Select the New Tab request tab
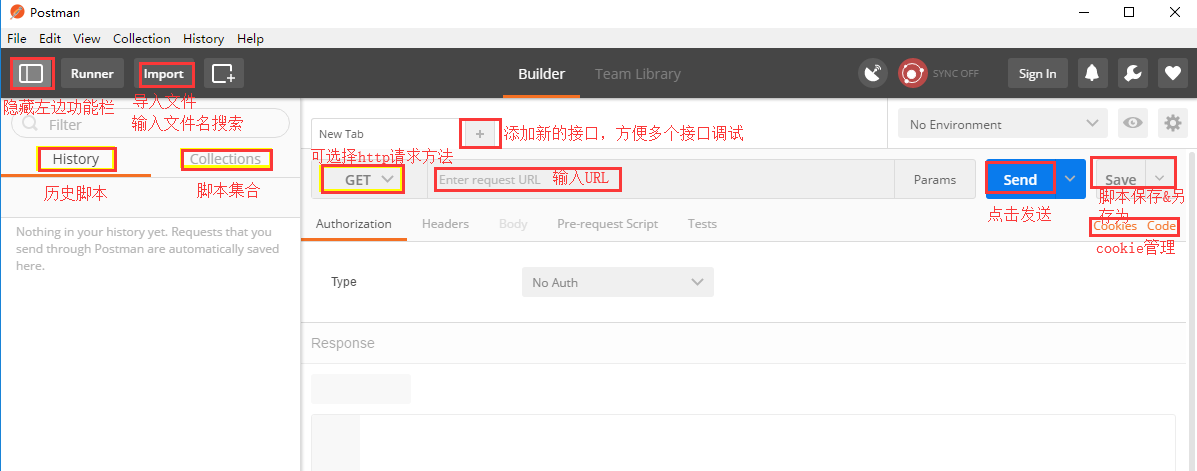Screen dimensions: 1197x471 [384, 134]
